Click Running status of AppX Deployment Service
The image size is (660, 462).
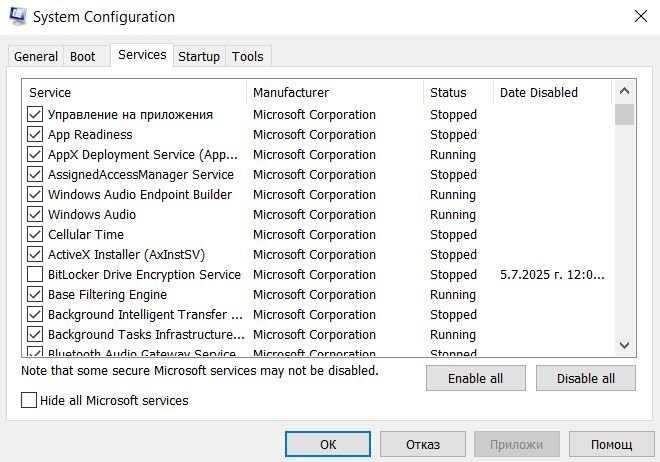pos(453,155)
